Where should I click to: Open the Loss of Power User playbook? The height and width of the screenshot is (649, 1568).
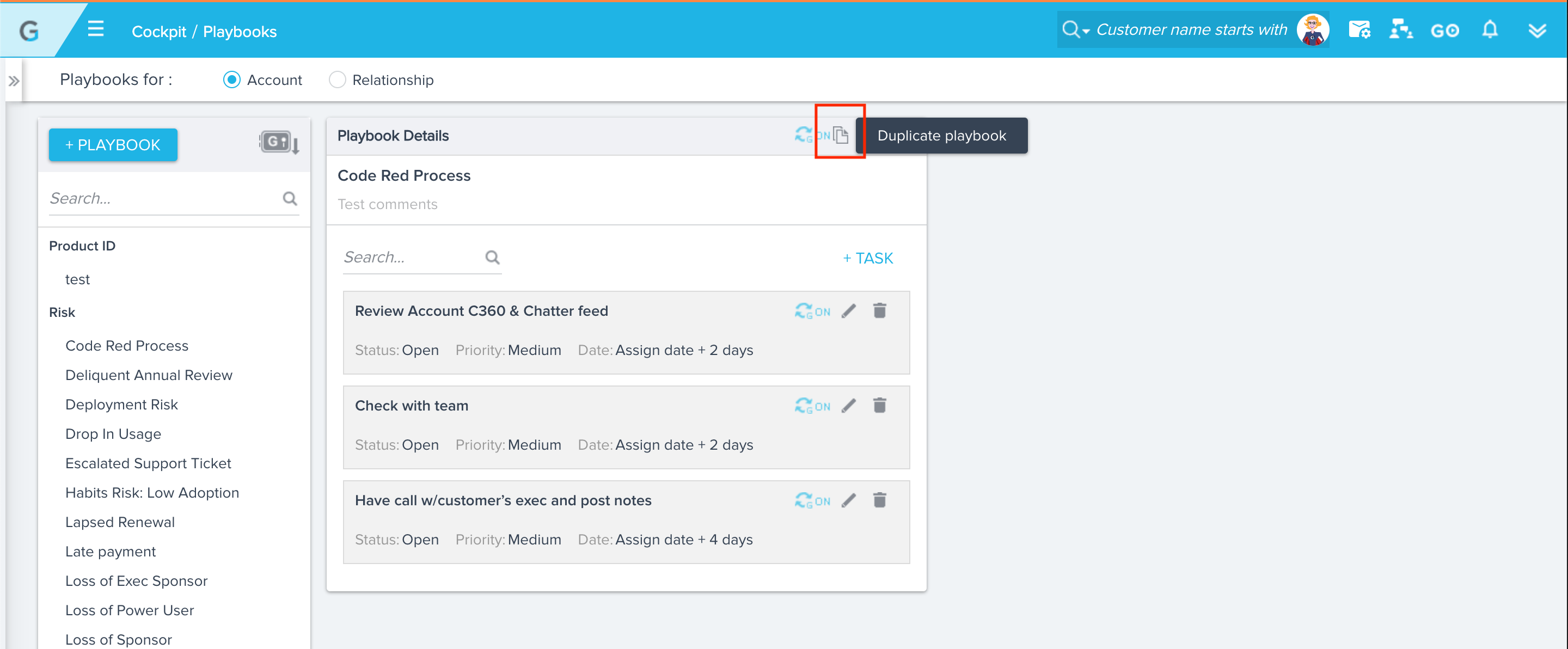coord(130,610)
